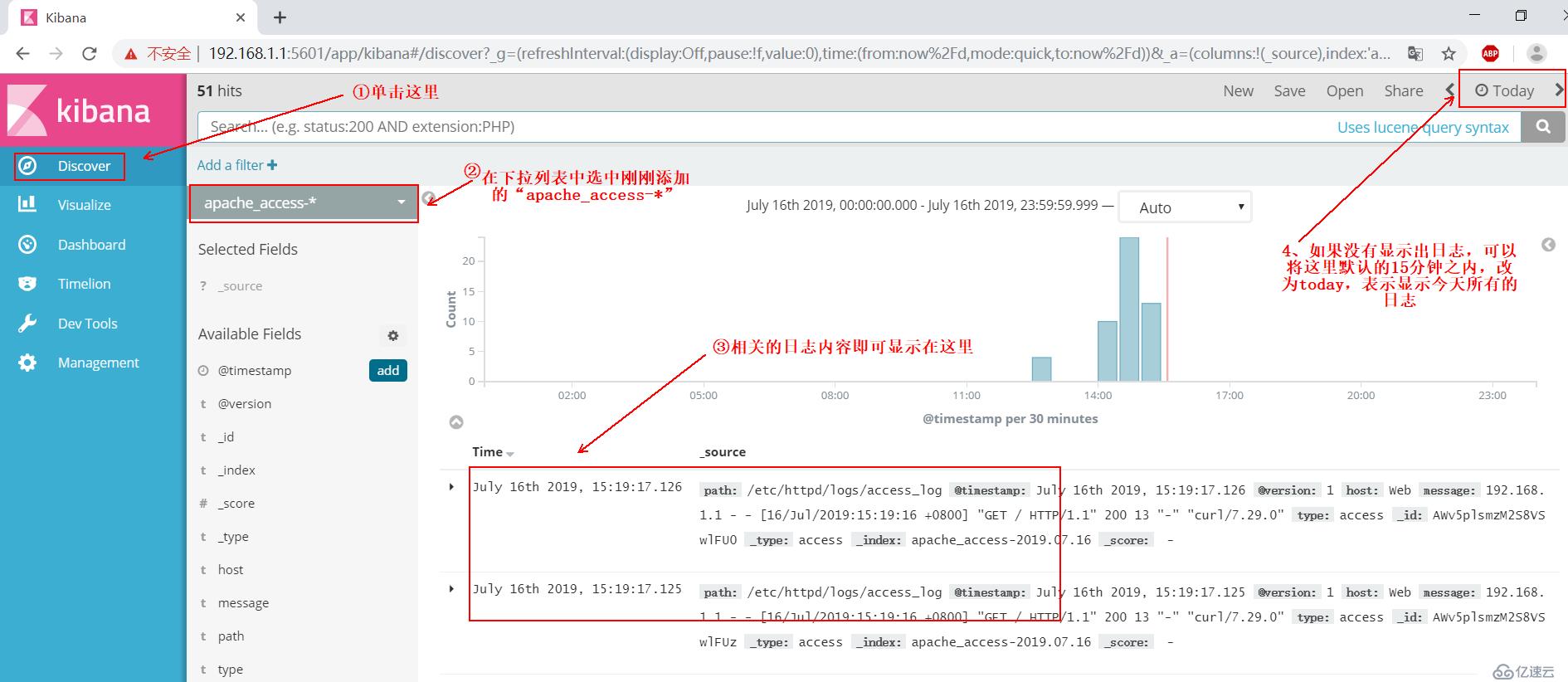Click the address bar URL
Screen dimensions: 1568x682
[x=799, y=54]
